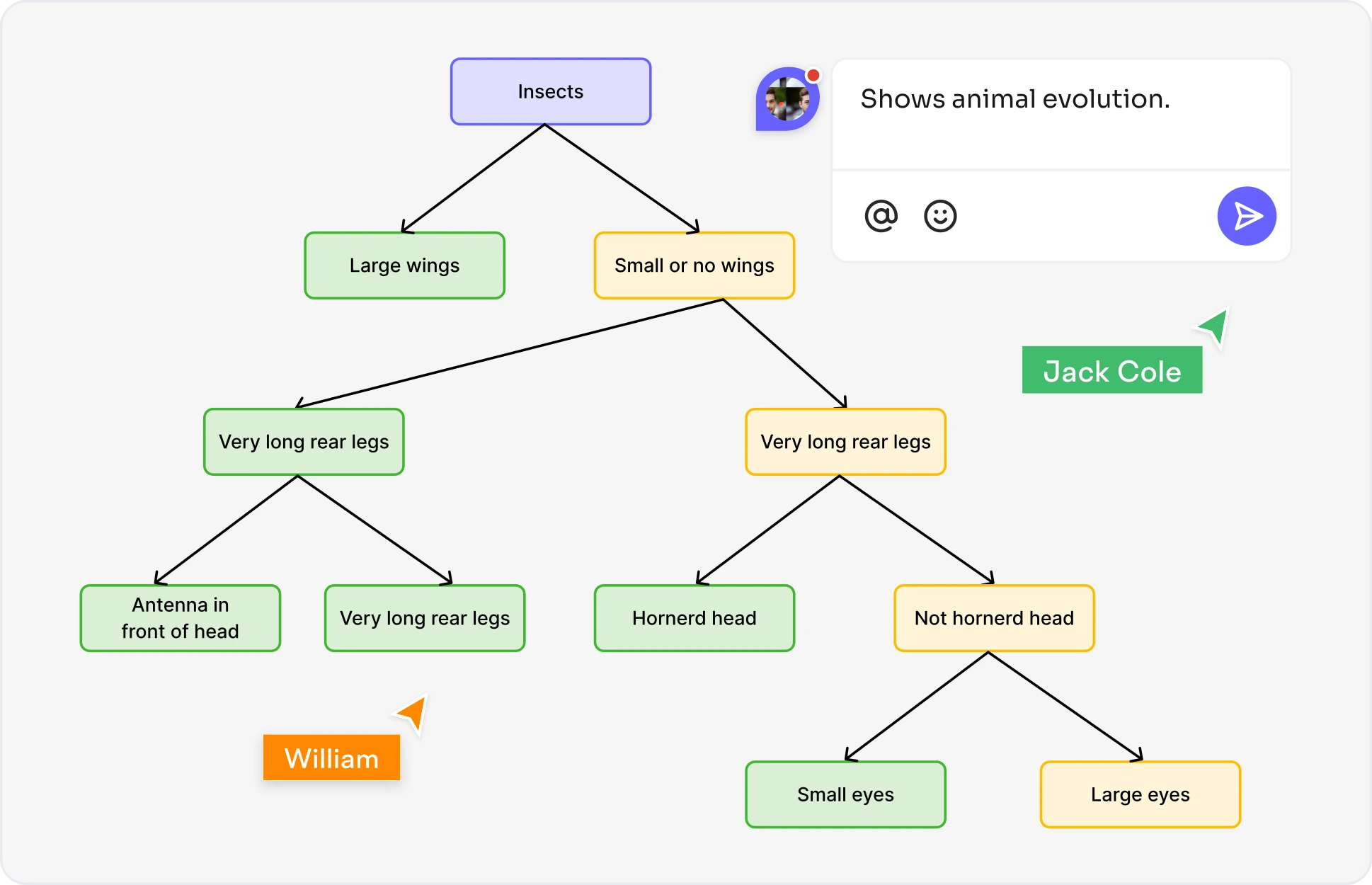
Task: Click the comment text 'Shows animal evolution.'
Action: coord(1014,99)
